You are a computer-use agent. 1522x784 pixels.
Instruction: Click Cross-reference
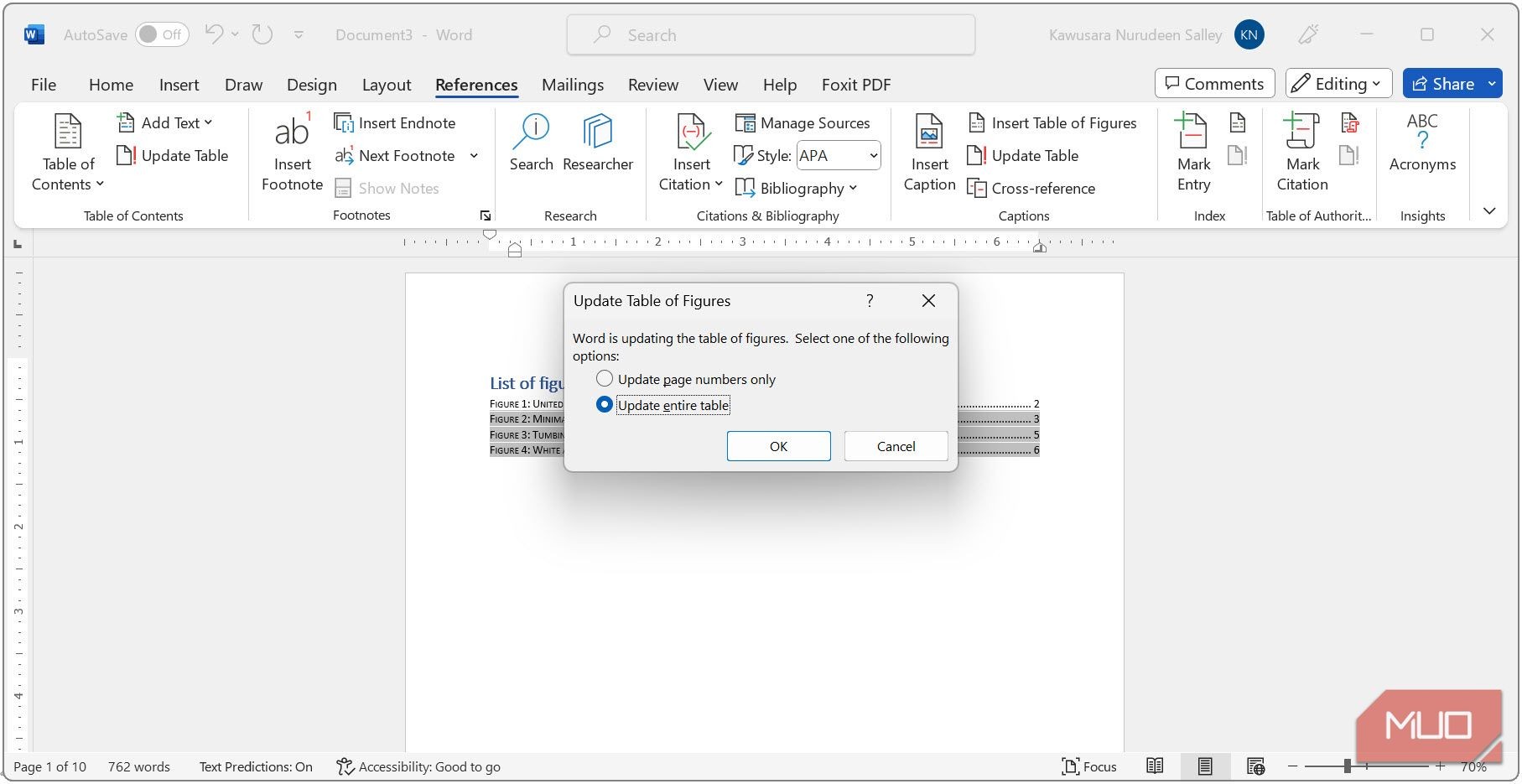[1031, 188]
